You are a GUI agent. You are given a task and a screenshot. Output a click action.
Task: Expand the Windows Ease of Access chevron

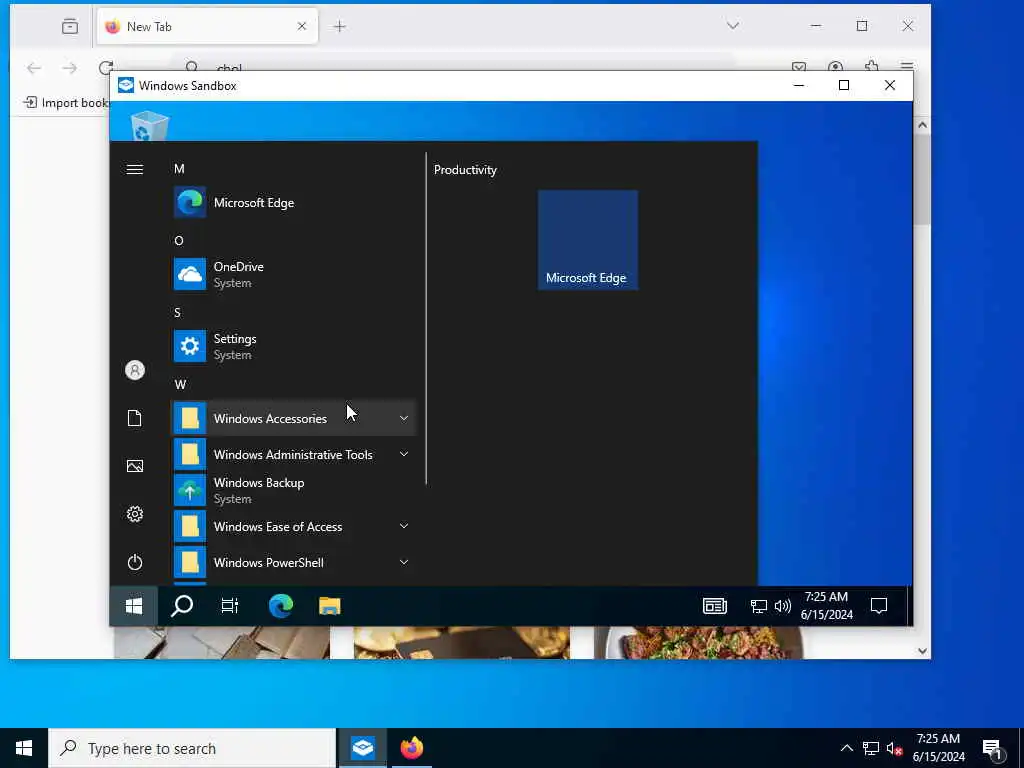pos(404,526)
